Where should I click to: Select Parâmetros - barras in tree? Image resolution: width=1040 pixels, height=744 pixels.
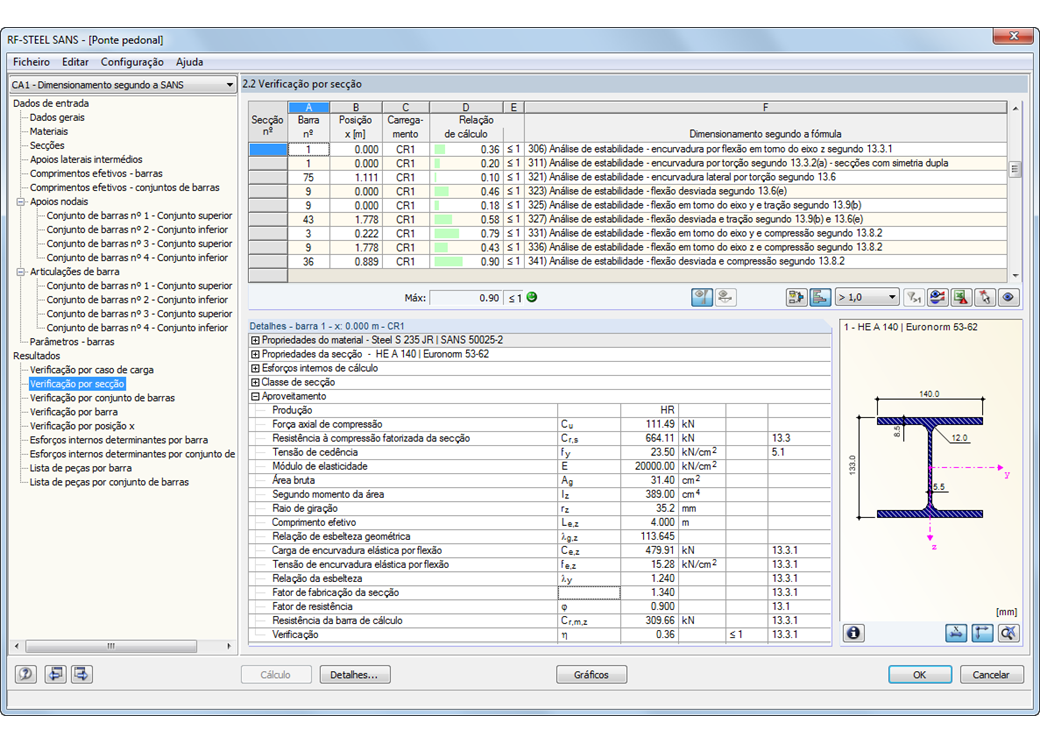click(72, 342)
